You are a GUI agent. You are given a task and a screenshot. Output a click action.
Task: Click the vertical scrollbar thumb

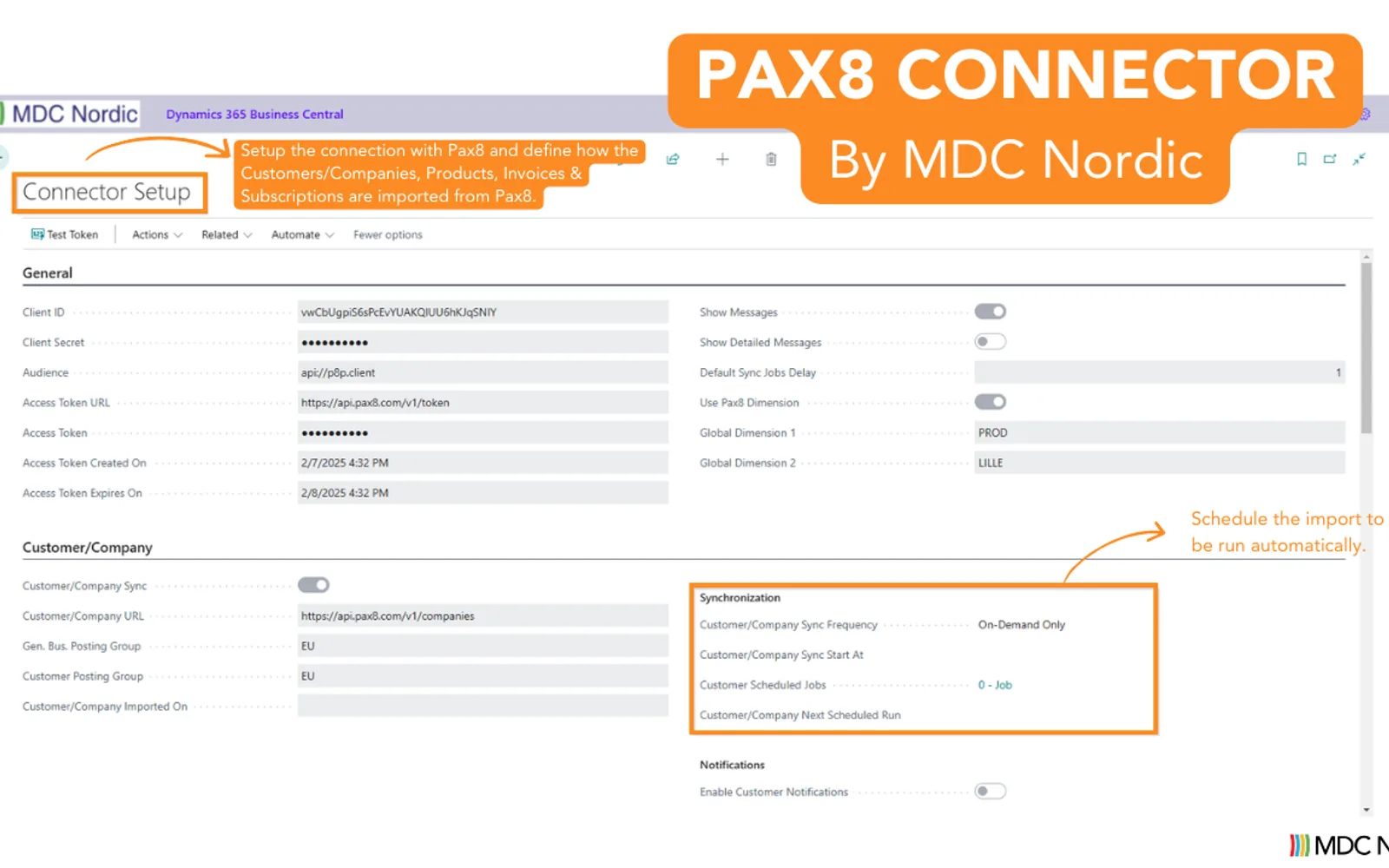pos(1366,347)
